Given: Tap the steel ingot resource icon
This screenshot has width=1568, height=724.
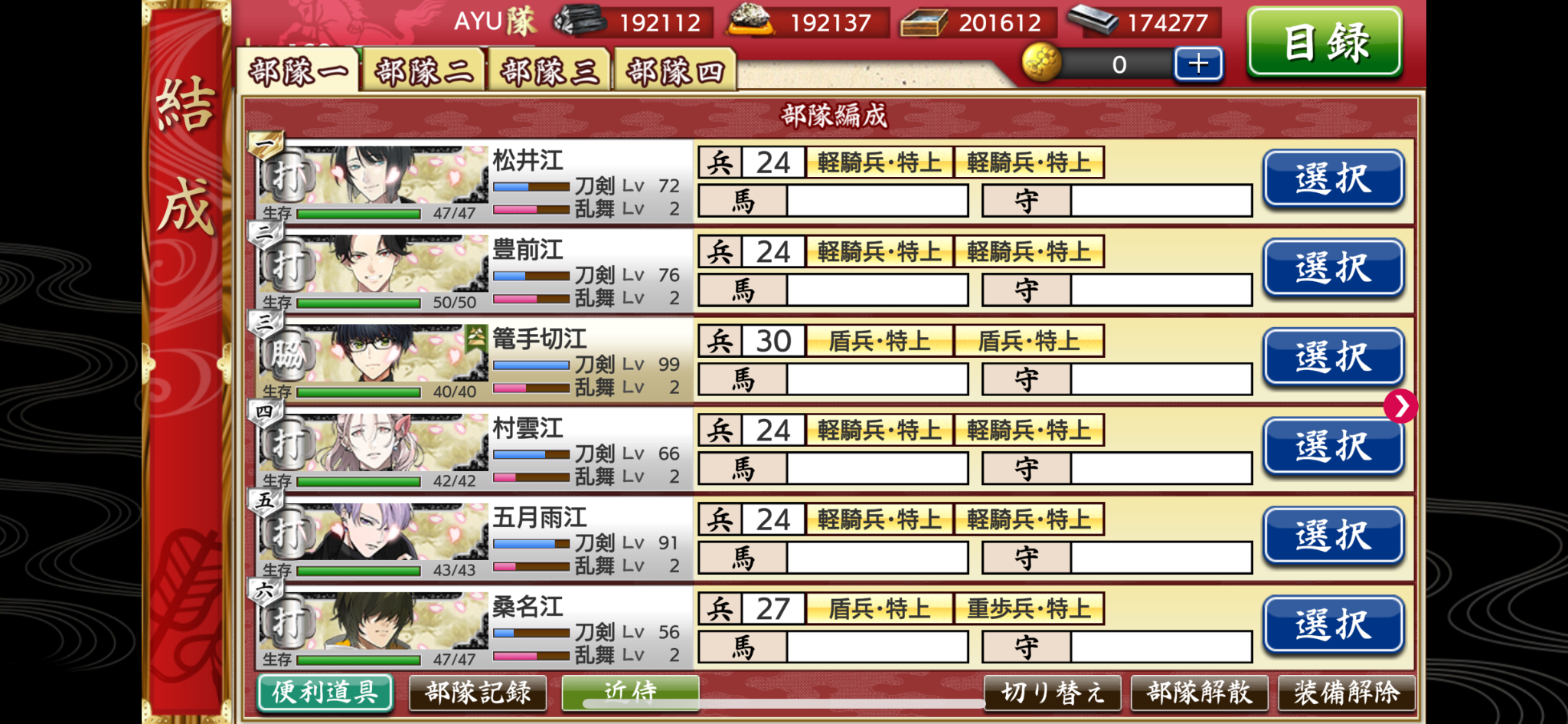Looking at the screenshot, I should (1093, 20).
